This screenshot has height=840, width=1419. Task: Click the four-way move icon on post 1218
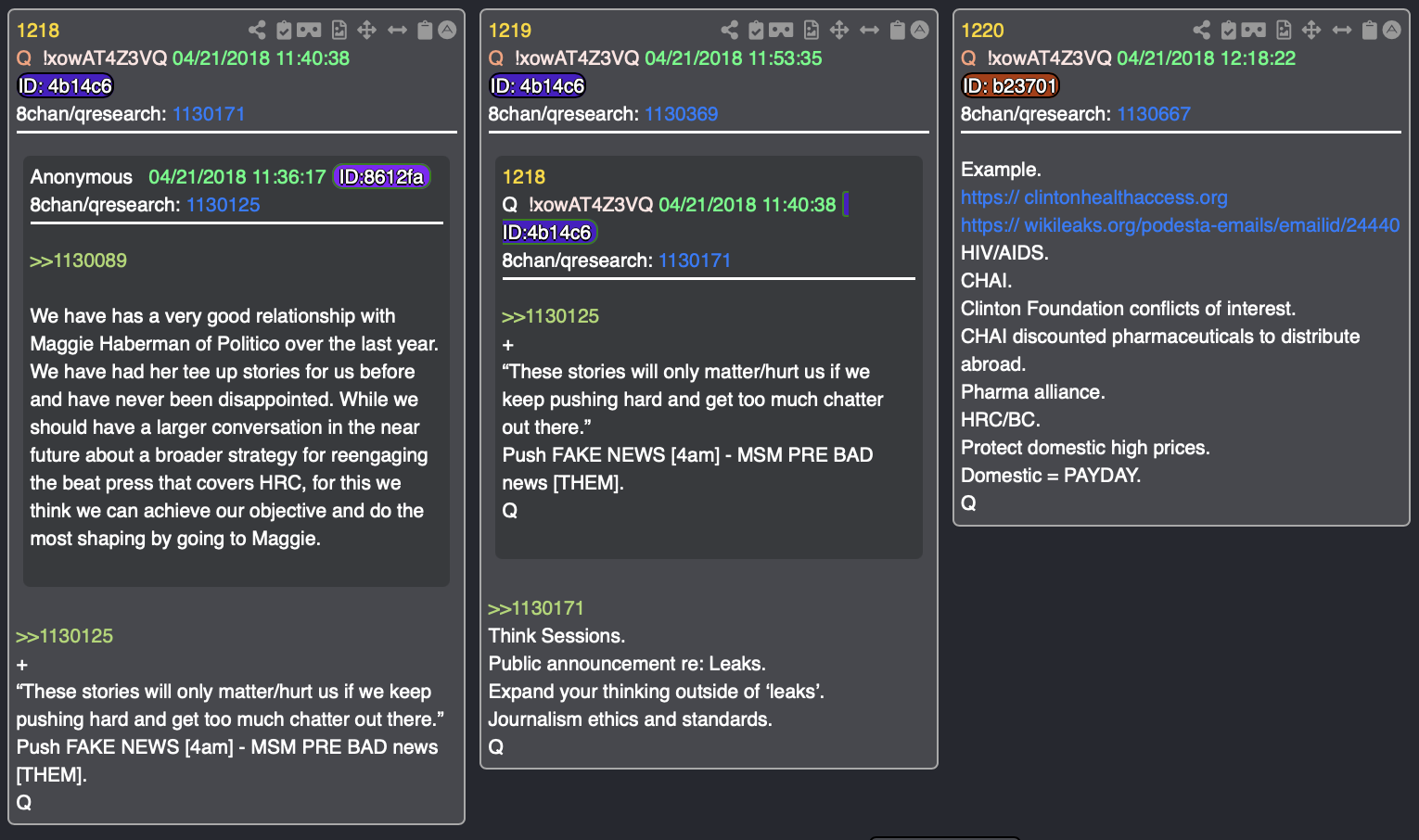click(367, 30)
